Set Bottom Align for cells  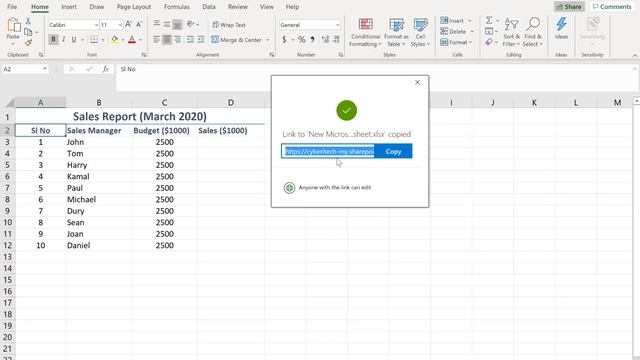coord(177,24)
